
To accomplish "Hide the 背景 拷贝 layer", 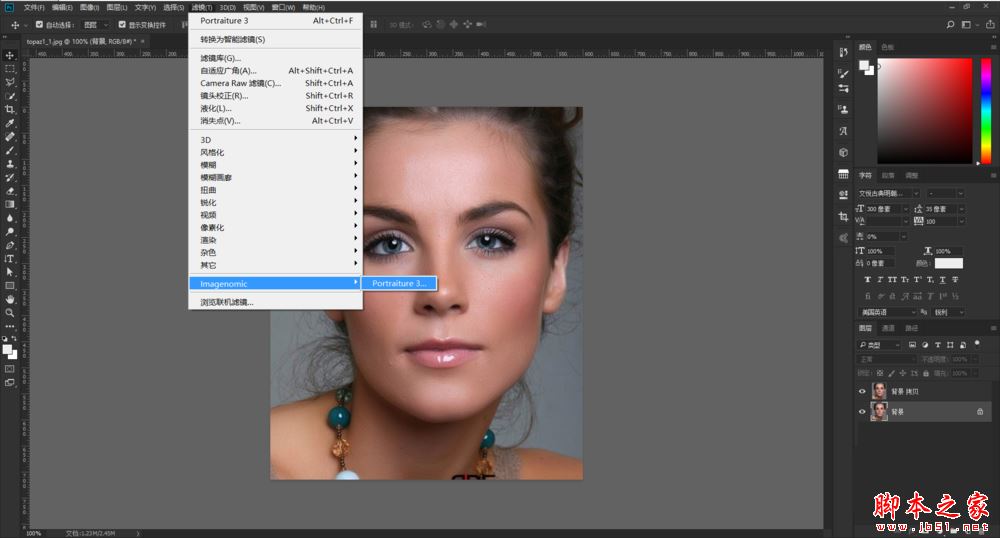I will (x=862, y=391).
